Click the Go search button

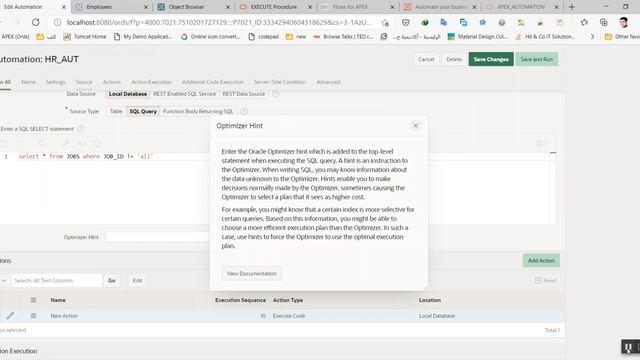111,280
